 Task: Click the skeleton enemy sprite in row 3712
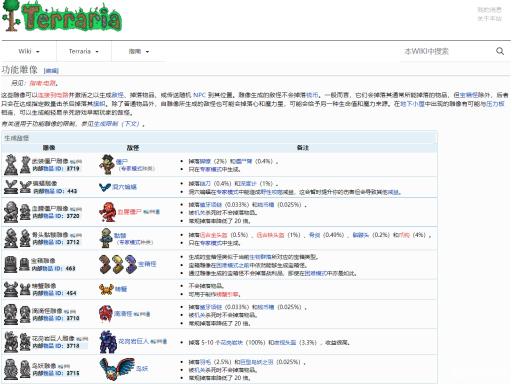[x=106, y=238]
